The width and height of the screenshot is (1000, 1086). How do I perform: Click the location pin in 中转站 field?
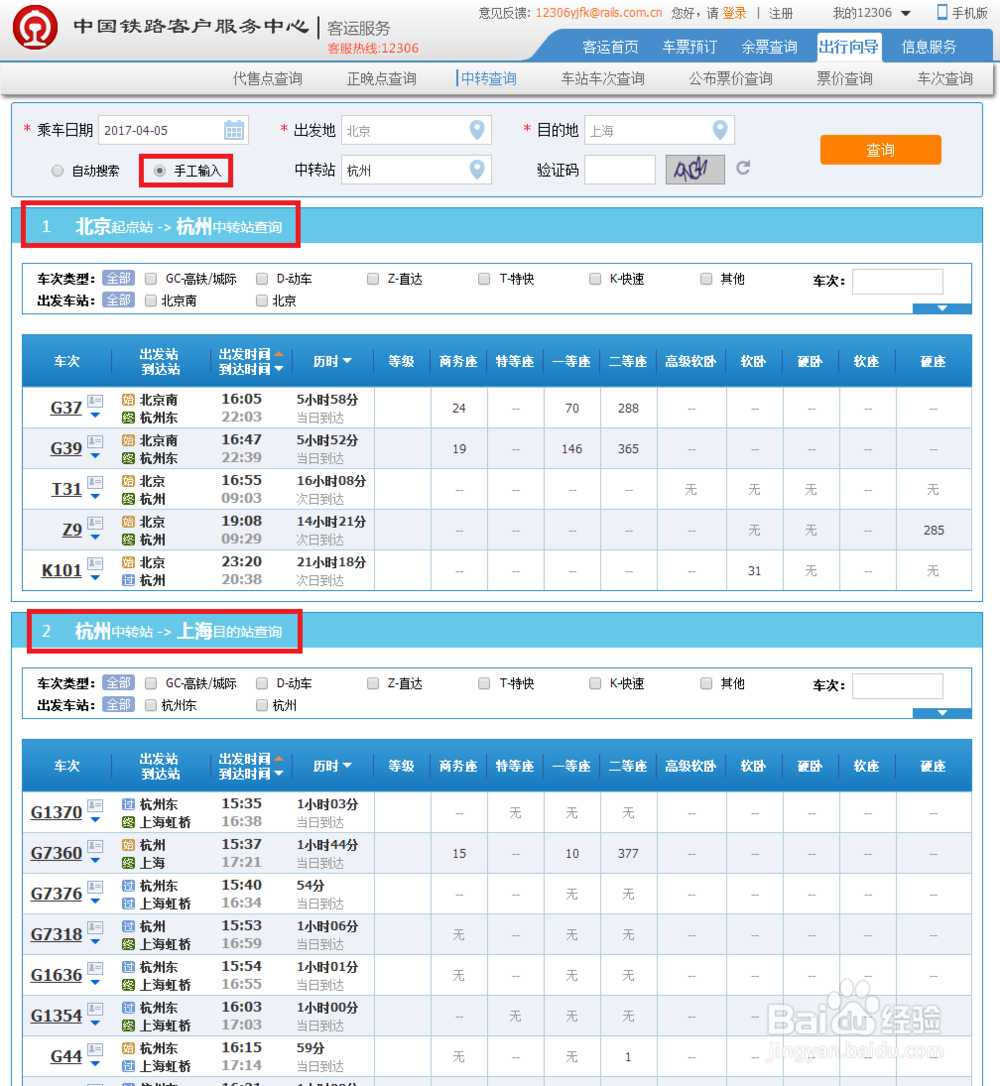tap(478, 170)
